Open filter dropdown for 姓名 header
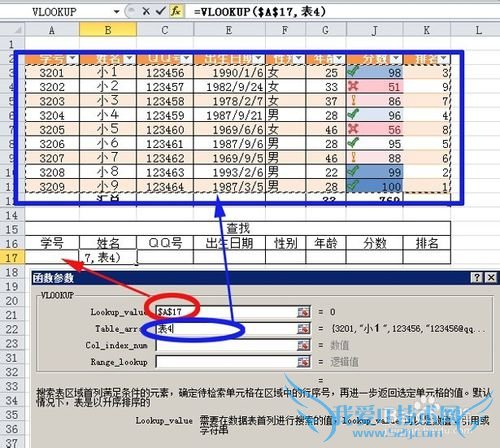500x448 pixels. [x=129, y=59]
